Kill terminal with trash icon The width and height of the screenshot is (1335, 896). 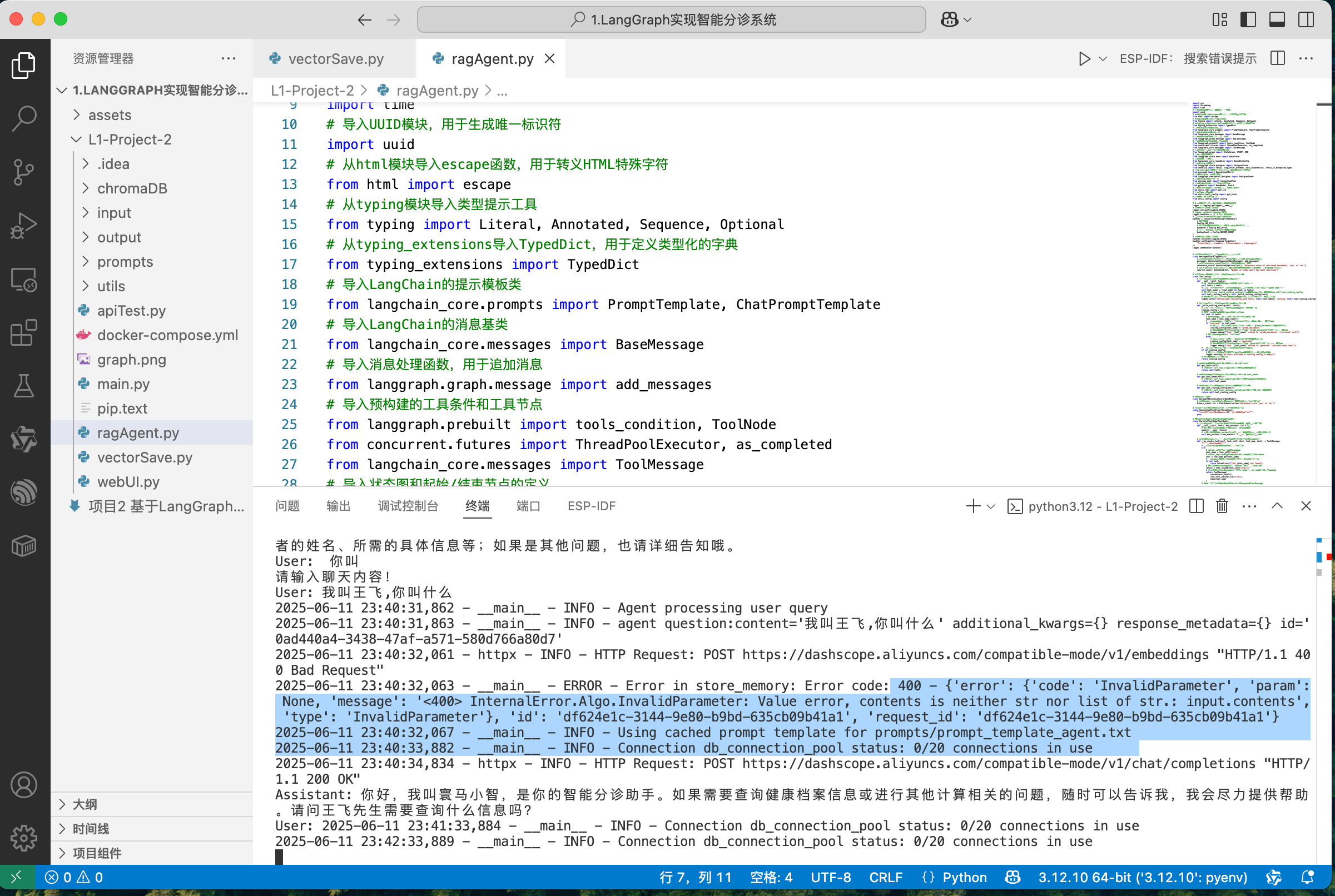click(1222, 506)
